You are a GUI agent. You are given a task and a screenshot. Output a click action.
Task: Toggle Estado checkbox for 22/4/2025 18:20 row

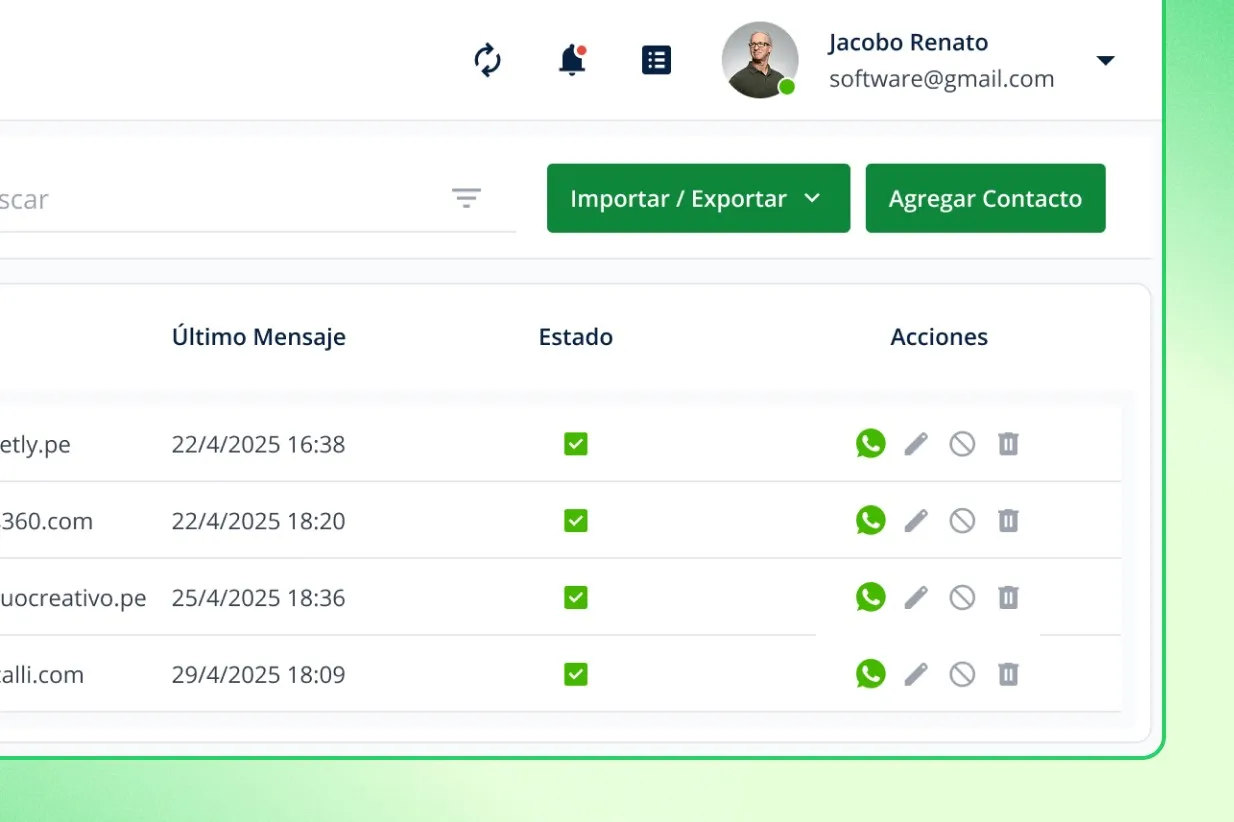[x=575, y=521]
